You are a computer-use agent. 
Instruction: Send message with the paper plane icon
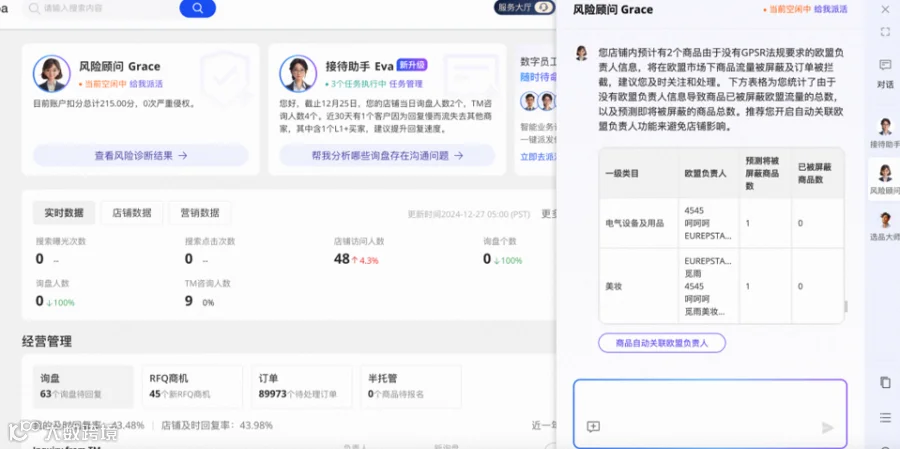[x=827, y=427]
